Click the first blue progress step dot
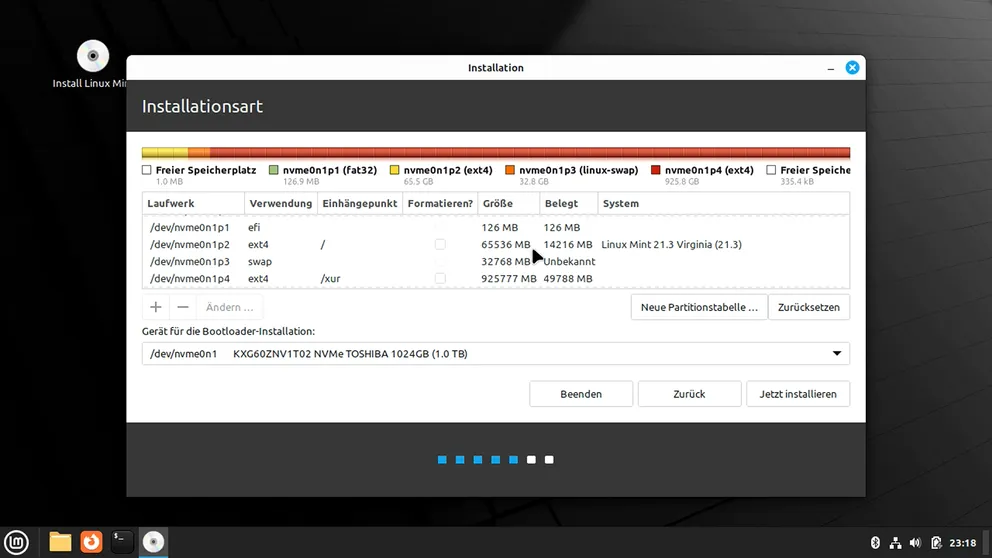This screenshot has width=992, height=558. coord(442,460)
